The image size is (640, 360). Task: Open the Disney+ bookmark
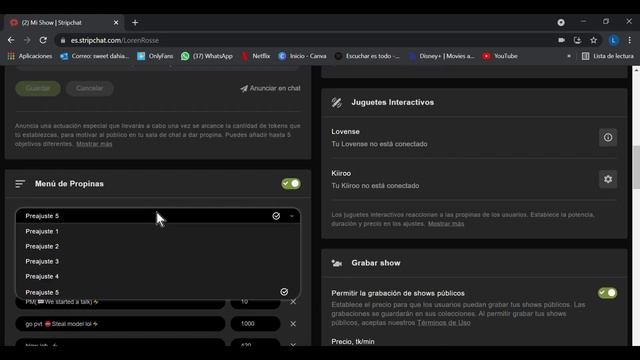click(x=441, y=56)
